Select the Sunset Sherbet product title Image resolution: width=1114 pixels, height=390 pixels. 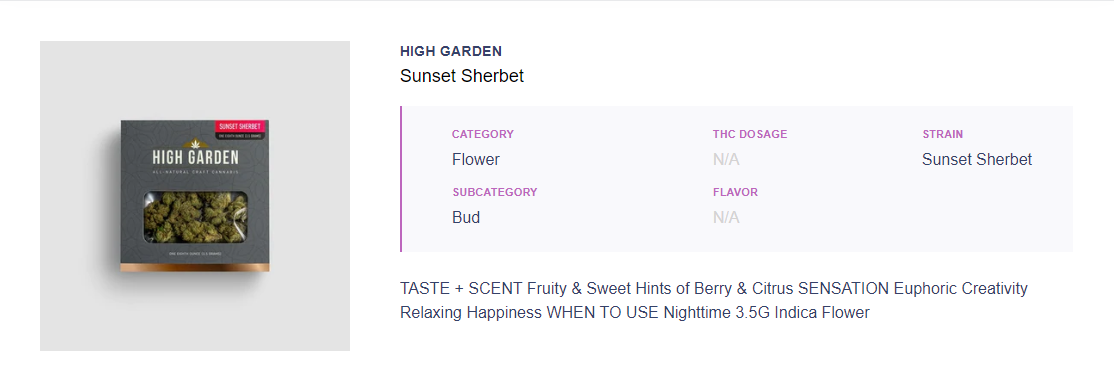(x=462, y=76)
